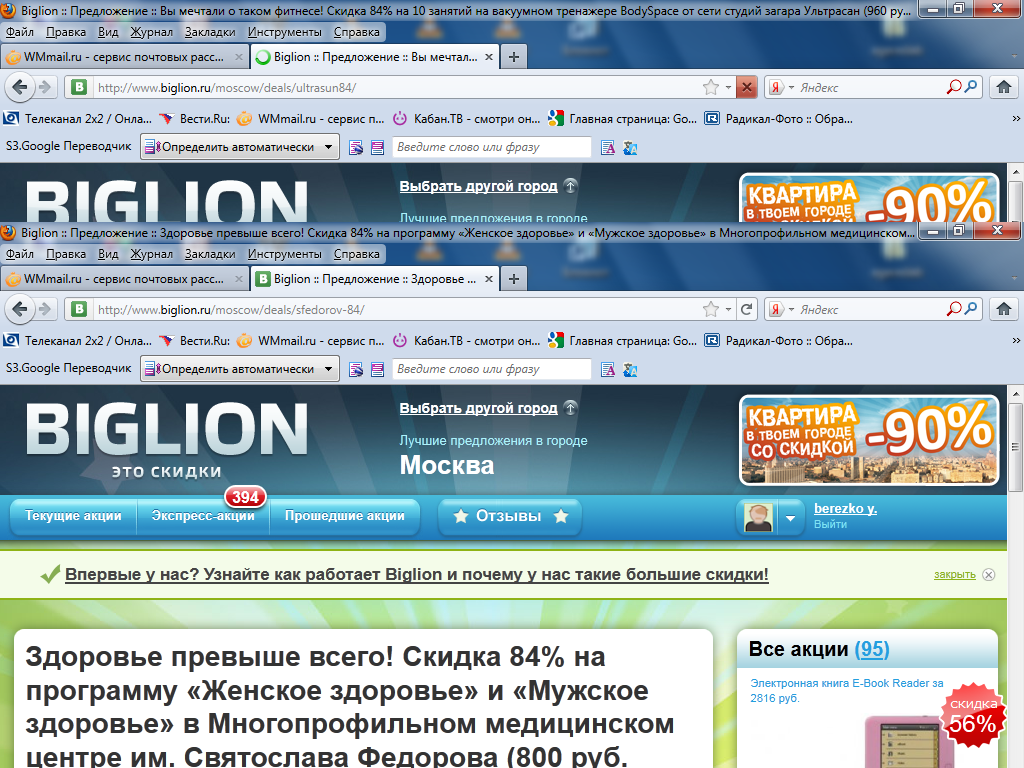Open Журнал menu in lower window

click(x=152, y=254)
